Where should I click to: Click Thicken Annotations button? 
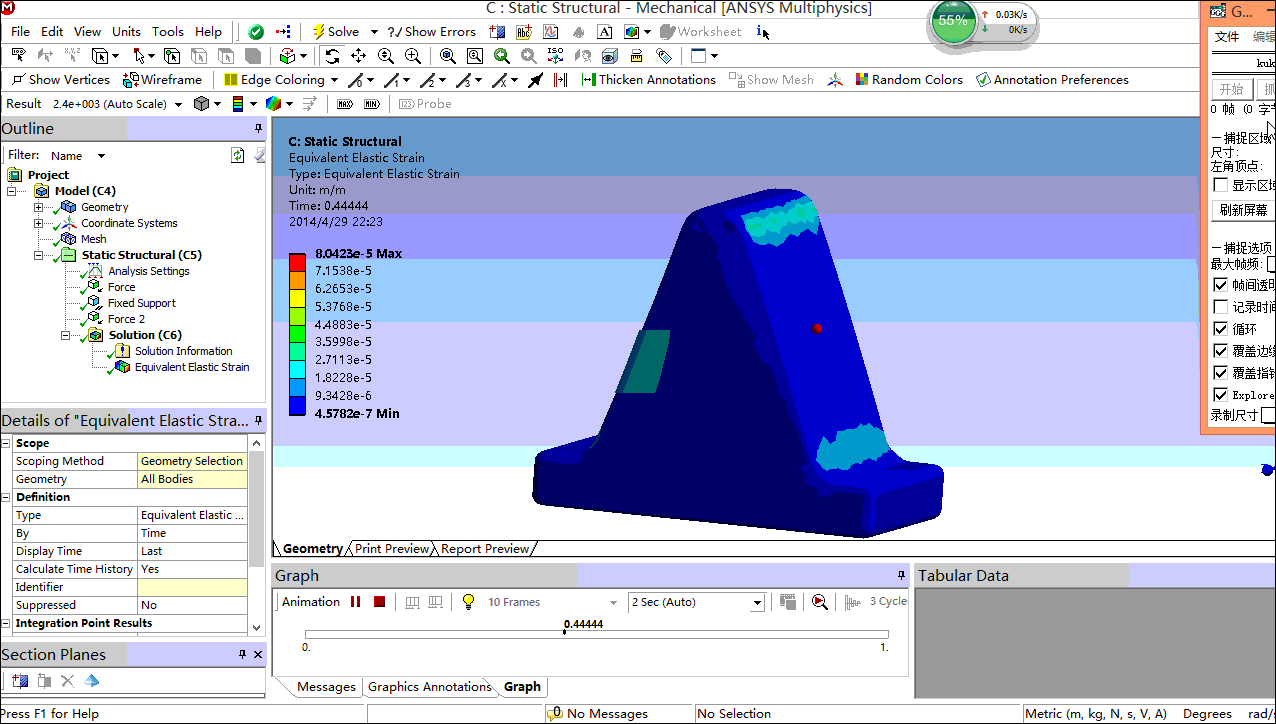coord(648,80)
